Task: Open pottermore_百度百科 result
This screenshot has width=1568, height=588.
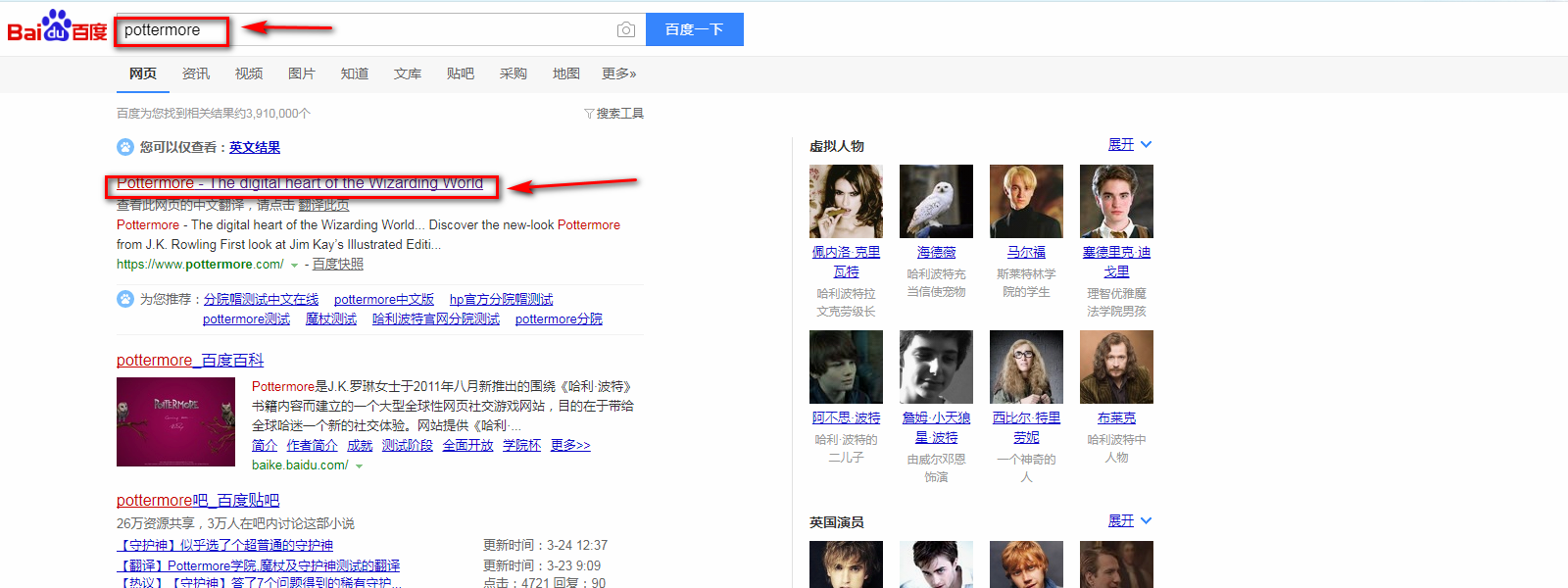Action: coord(190,360)
